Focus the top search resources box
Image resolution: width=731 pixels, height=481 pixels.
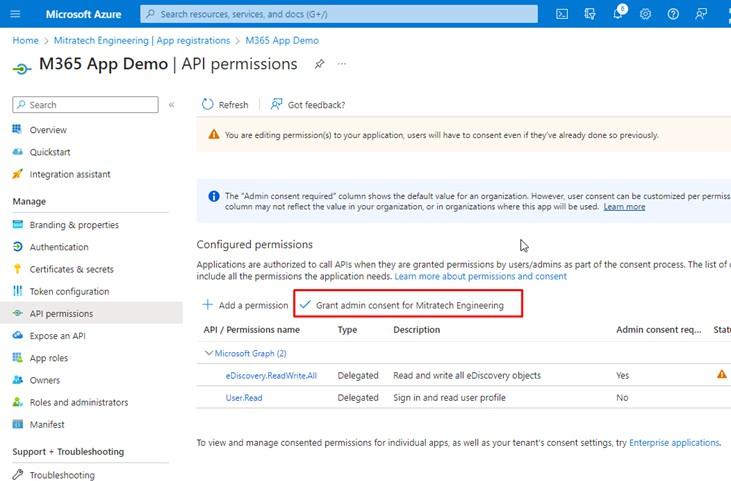[x=339, y=14]
